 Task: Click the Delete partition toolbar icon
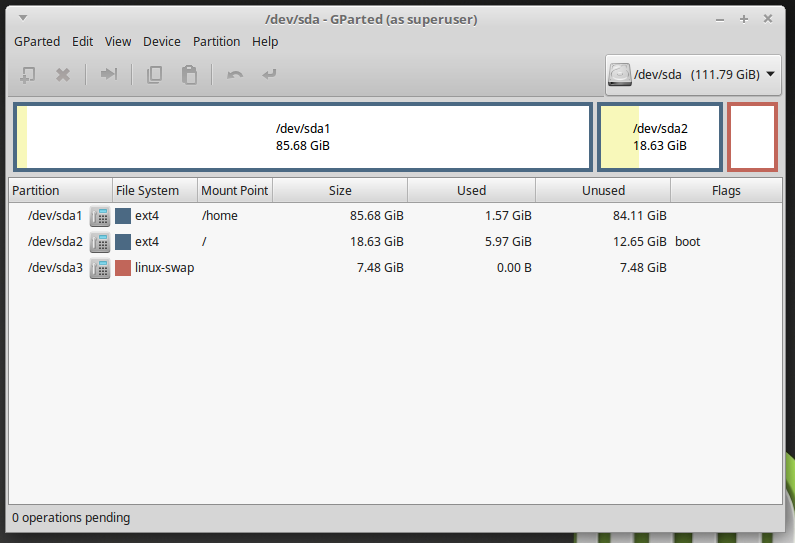(62, 74)
